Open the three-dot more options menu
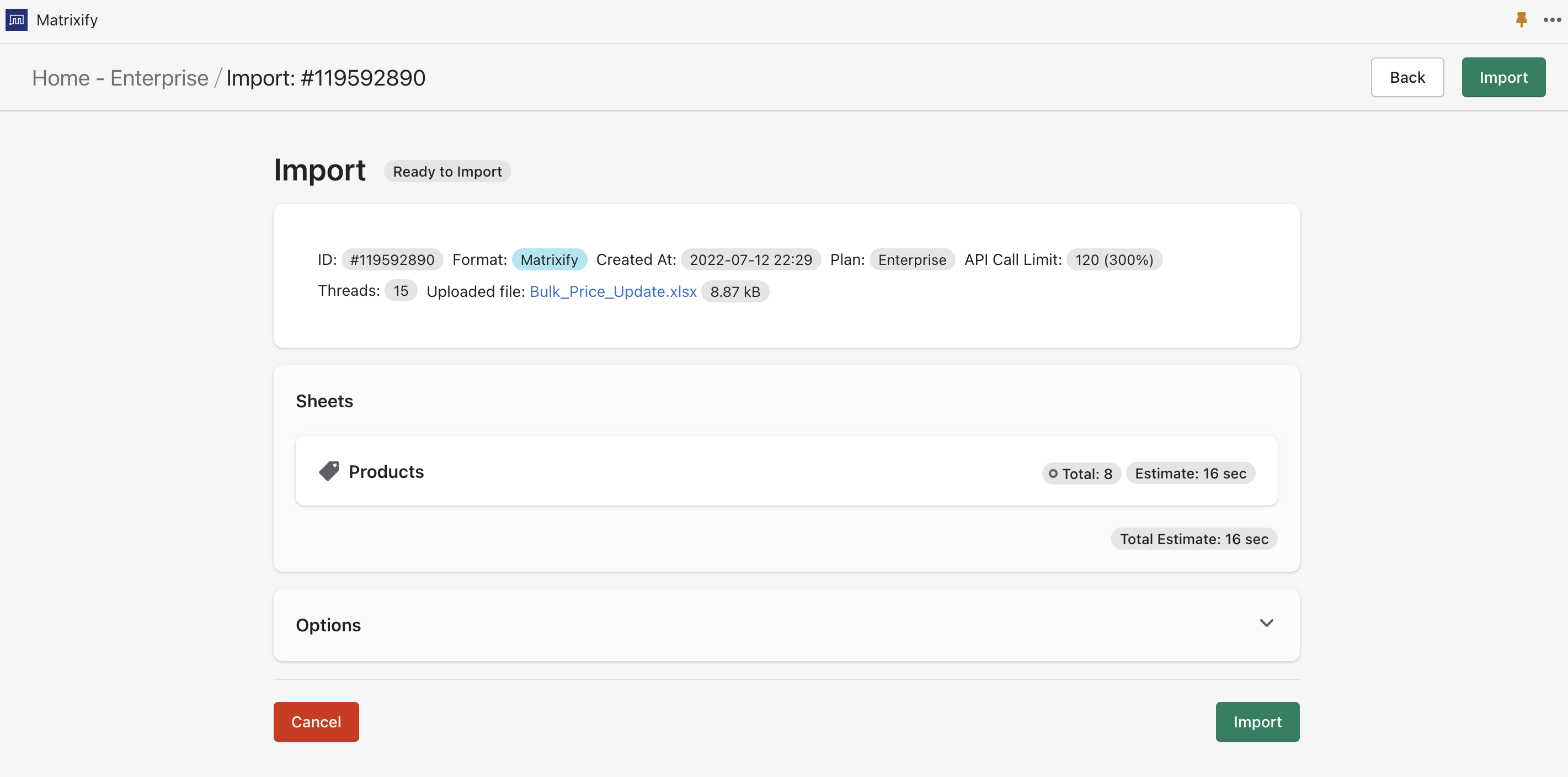 pyautogui.click(x=1552, y=20)
